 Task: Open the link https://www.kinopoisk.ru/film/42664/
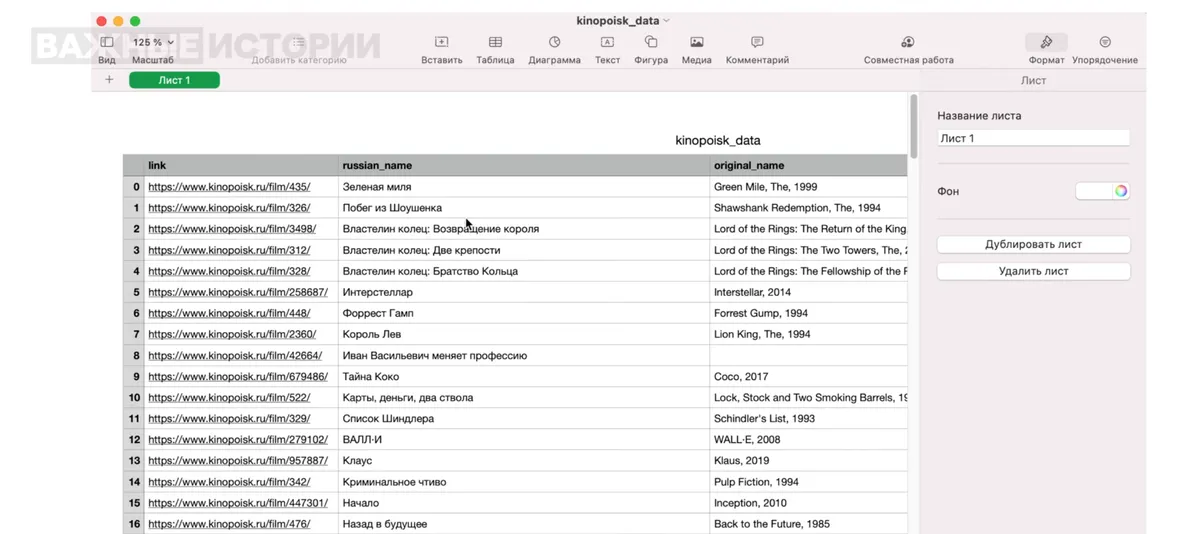235,356
